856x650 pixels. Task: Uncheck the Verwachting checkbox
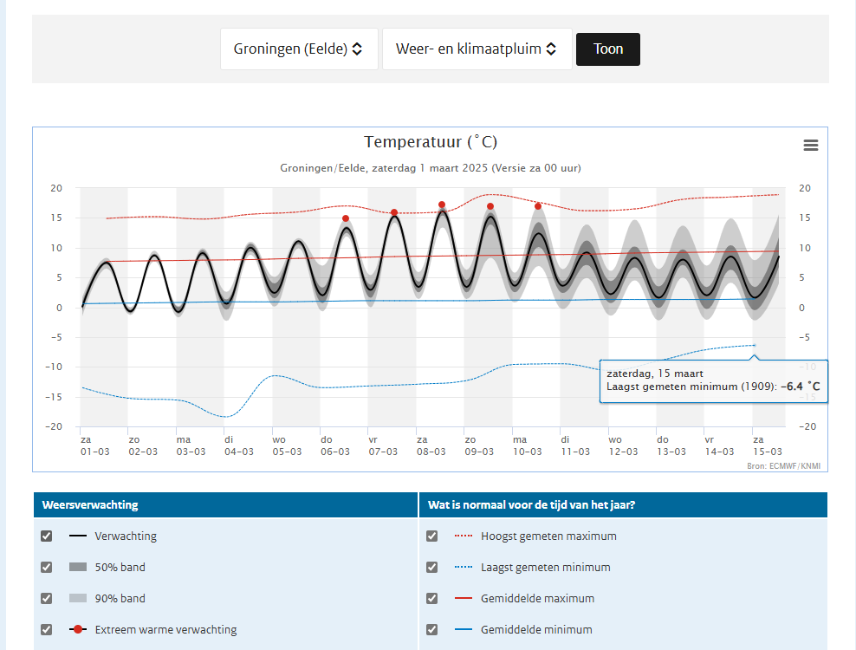pos(46,536)
